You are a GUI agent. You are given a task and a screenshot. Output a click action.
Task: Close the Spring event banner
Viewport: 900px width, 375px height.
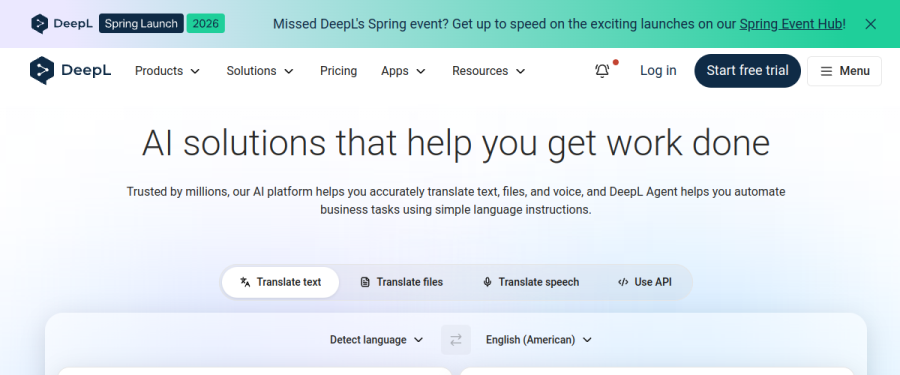[x=871, y=24]
